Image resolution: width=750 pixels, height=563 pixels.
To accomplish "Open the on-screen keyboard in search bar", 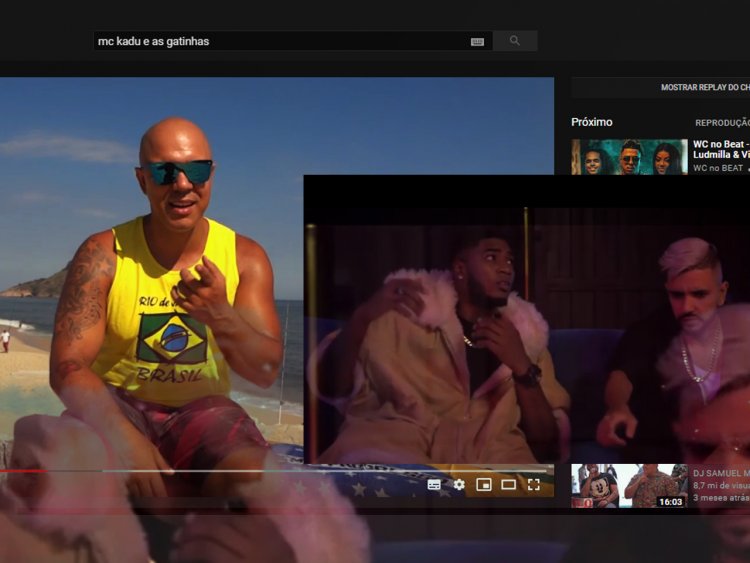I will [x=477, y=41].
